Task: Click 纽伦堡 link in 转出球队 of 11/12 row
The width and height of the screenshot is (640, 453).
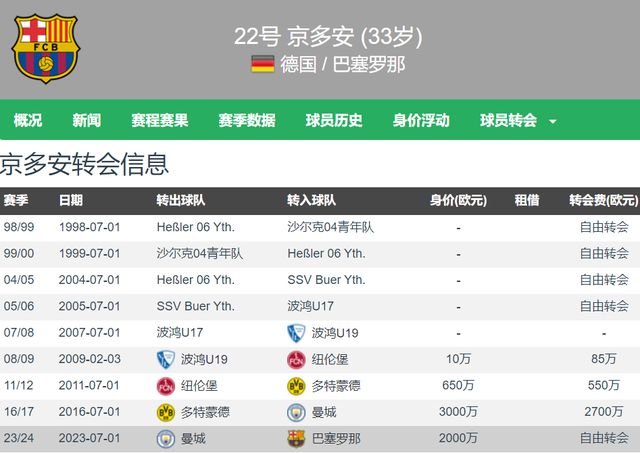Action: tap(200, 386)
